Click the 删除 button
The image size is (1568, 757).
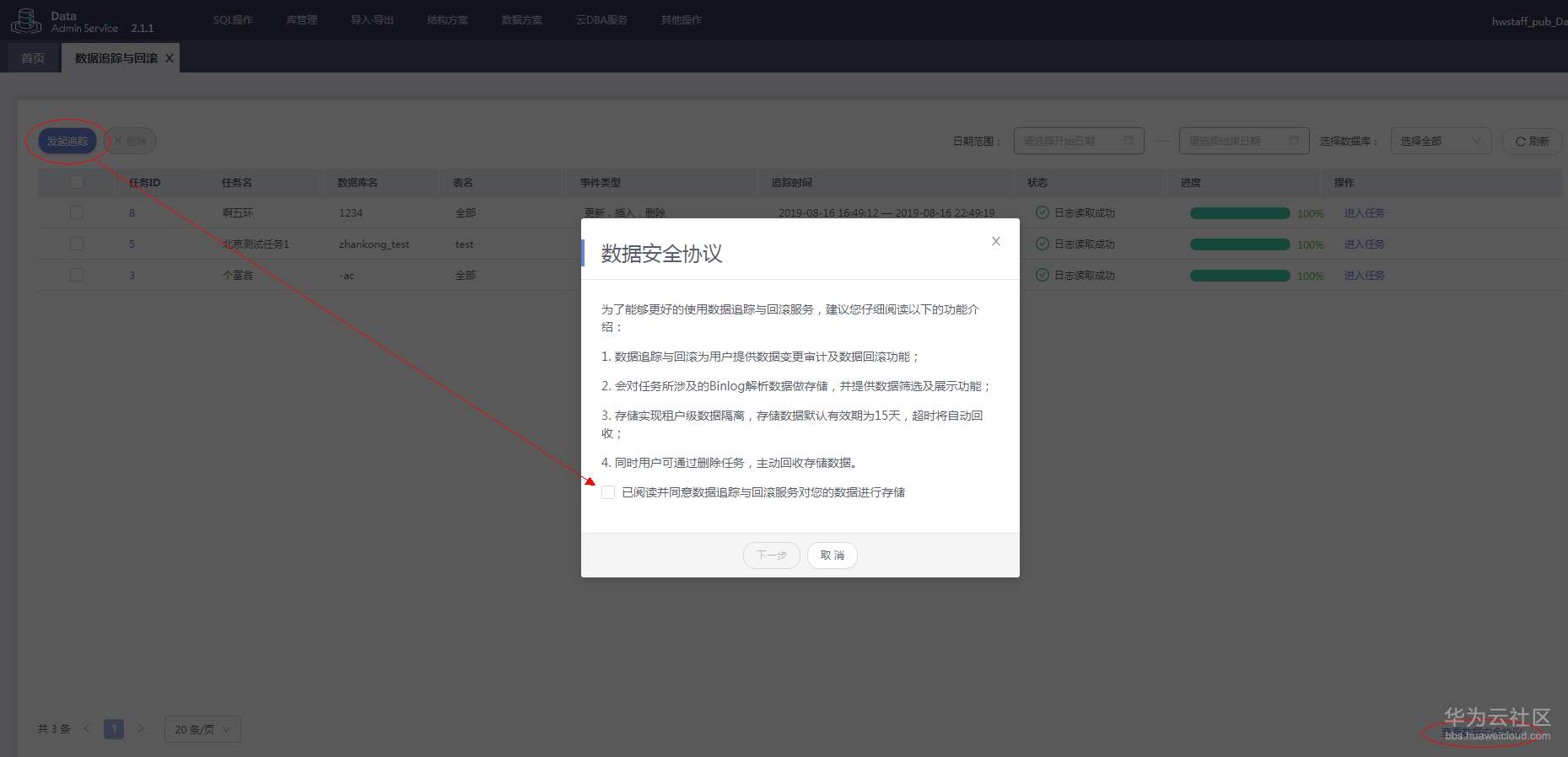click(x=130, y=141)
